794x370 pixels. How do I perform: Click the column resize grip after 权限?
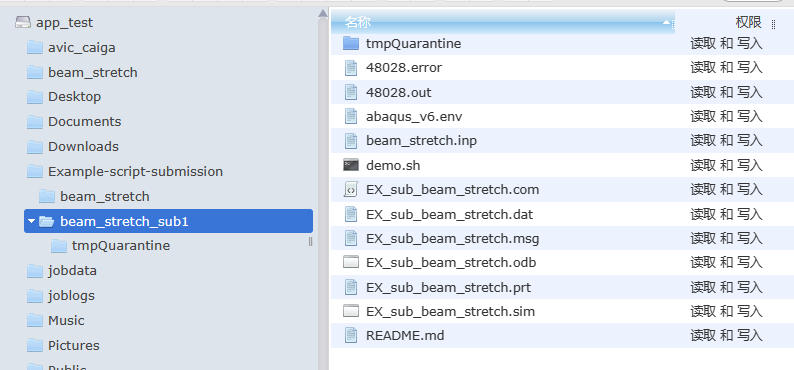(x=773, y=24)
